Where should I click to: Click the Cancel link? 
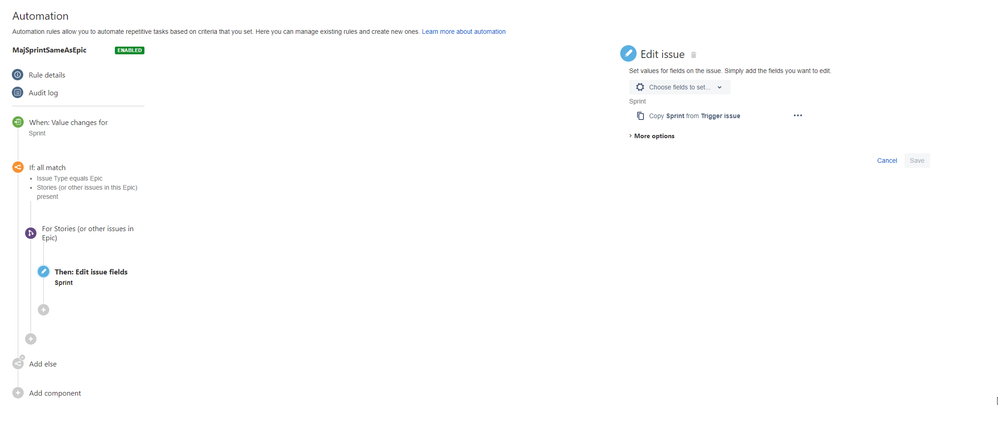pos(887,160)
